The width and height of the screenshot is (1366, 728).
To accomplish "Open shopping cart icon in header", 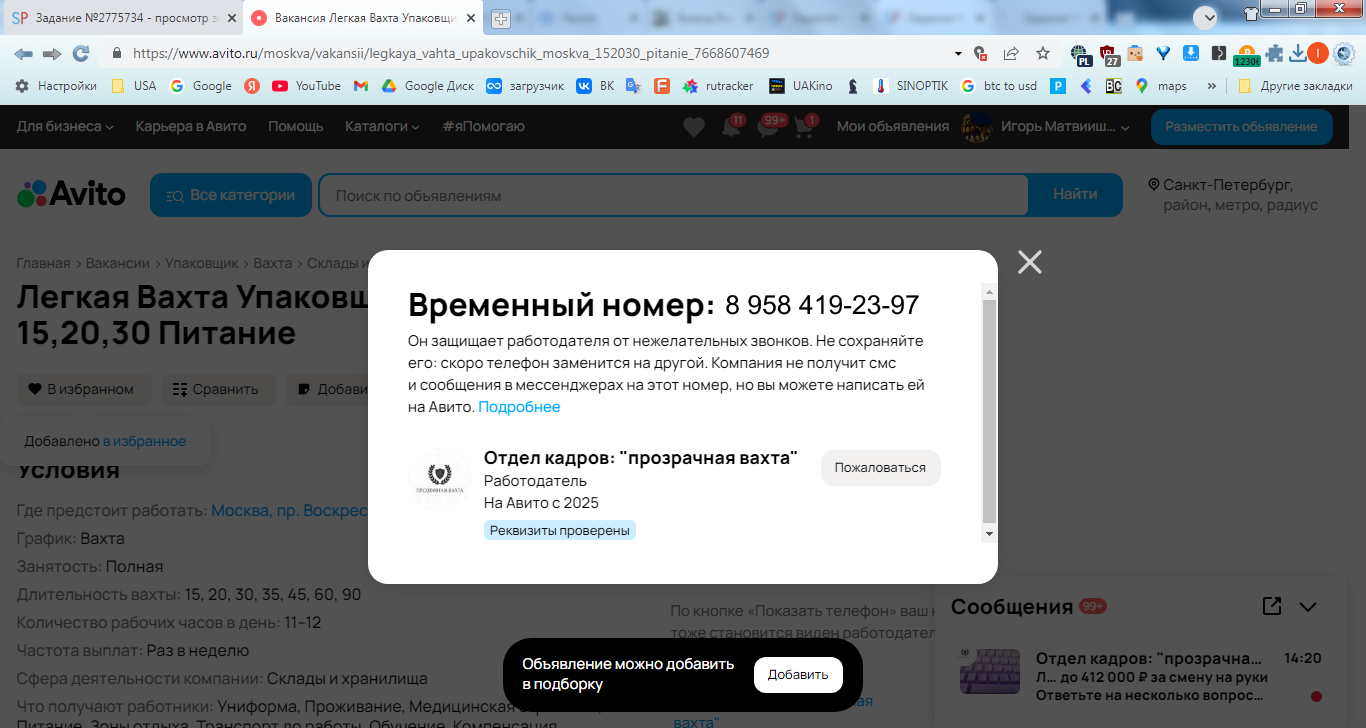I will (804, 127).
